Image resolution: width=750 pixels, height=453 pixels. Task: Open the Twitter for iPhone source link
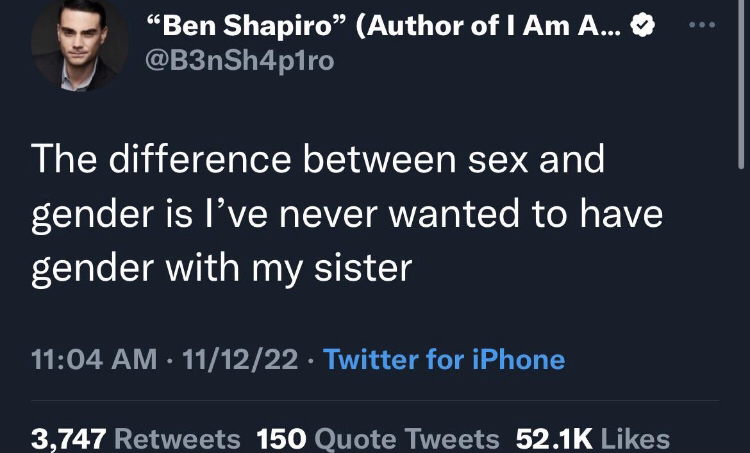445,359
